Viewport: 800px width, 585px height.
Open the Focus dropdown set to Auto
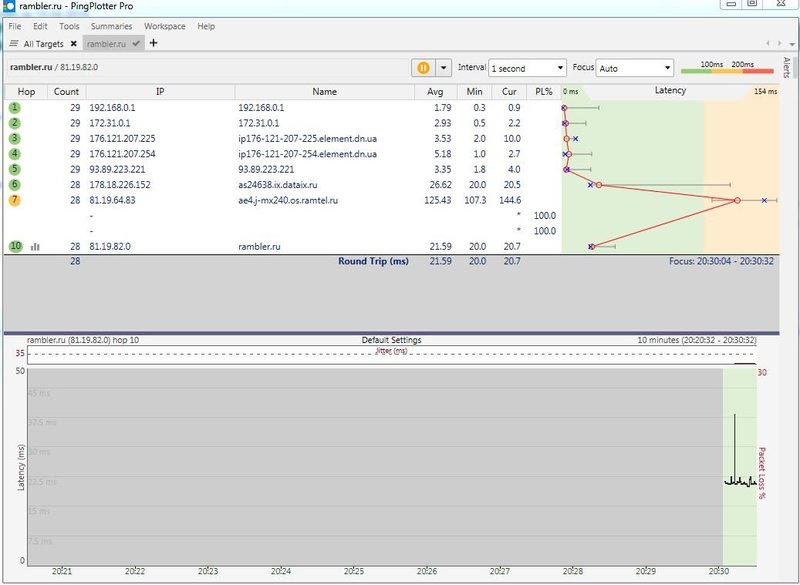(635, 68)
